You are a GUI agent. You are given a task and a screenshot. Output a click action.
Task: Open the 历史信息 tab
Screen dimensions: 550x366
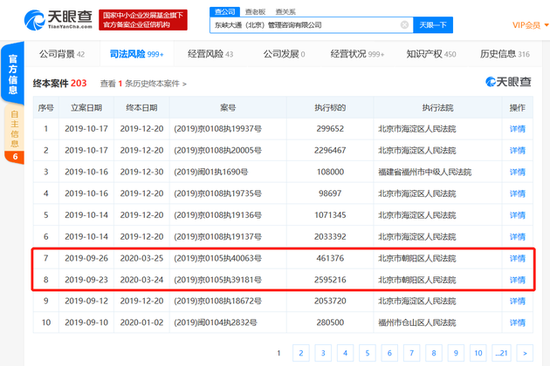pyautogui.click(x=505, y=54)
